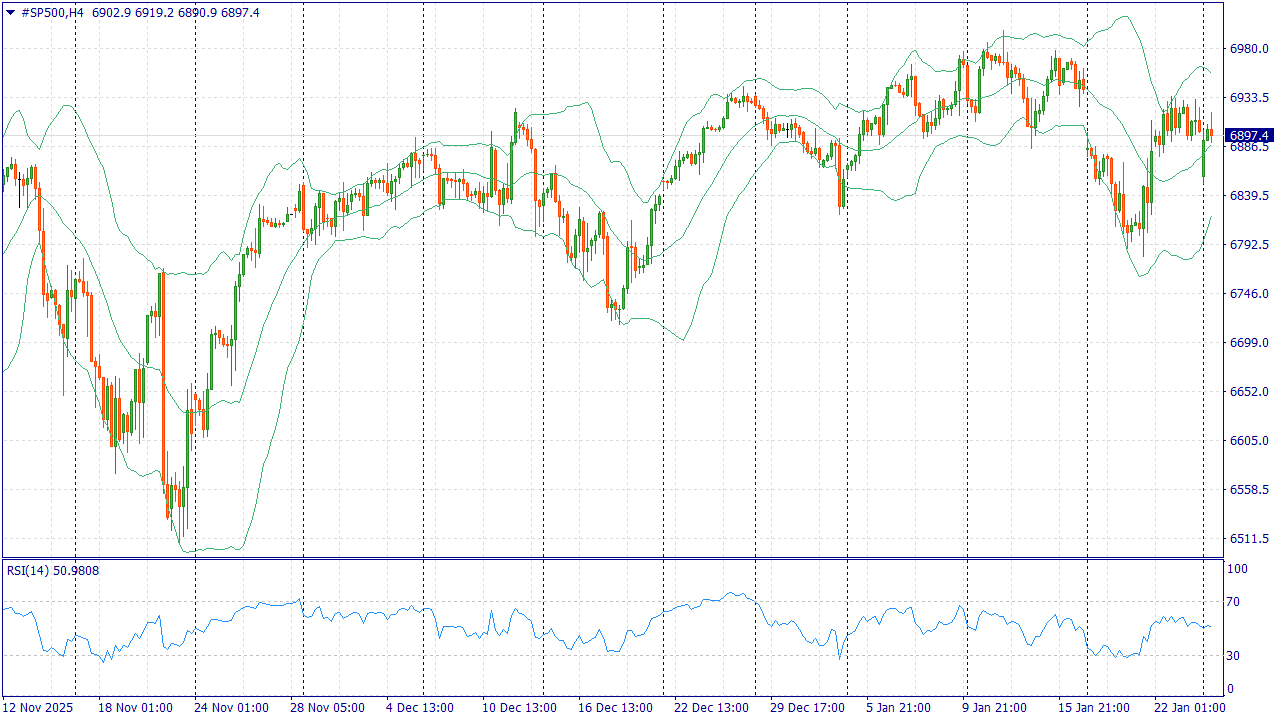Screen dimensions: 1280x720
Task: Select the 22 Jan 01:00 time label
Action: pyautogui.click(x=1190, y=708)
